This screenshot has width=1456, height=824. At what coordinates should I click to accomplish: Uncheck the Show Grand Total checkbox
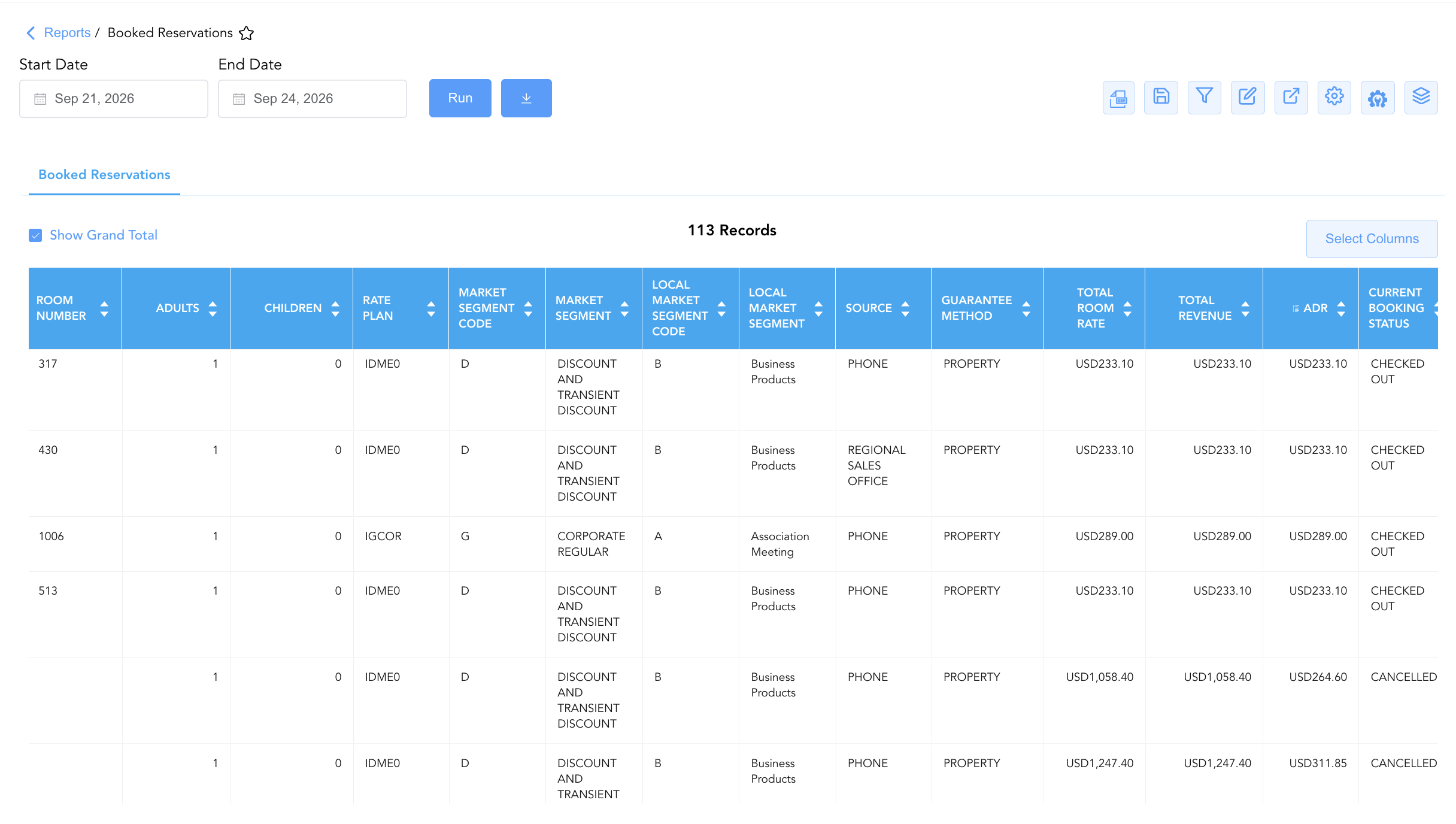point(35,235)
